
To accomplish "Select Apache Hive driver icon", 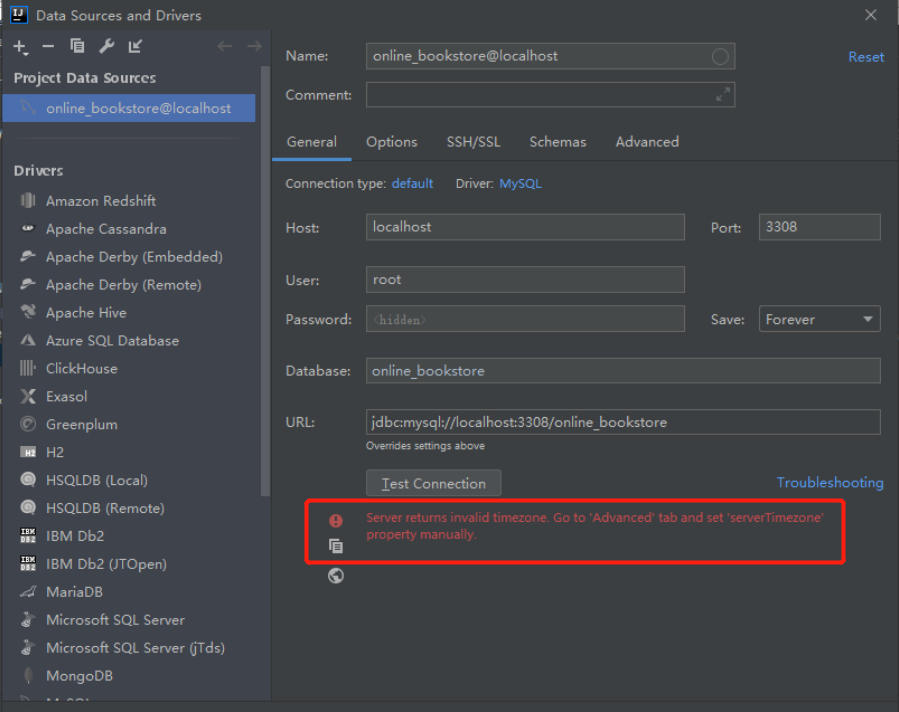I will pos(28,312).
